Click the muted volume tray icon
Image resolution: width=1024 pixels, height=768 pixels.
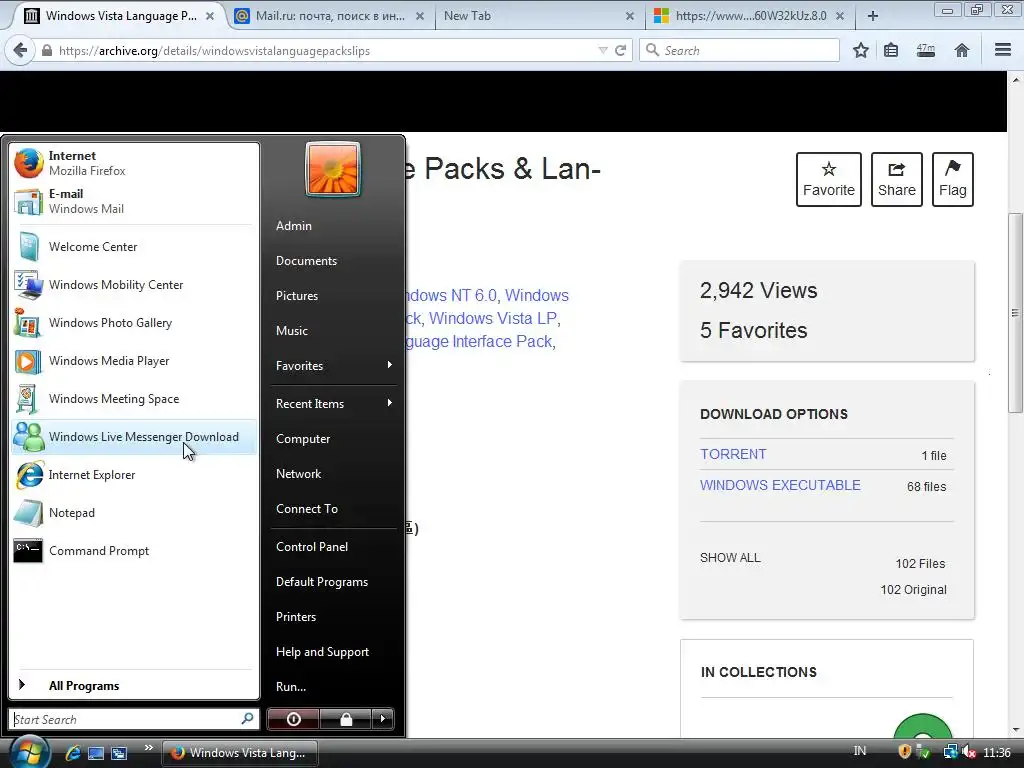click(x=969, y=752)
